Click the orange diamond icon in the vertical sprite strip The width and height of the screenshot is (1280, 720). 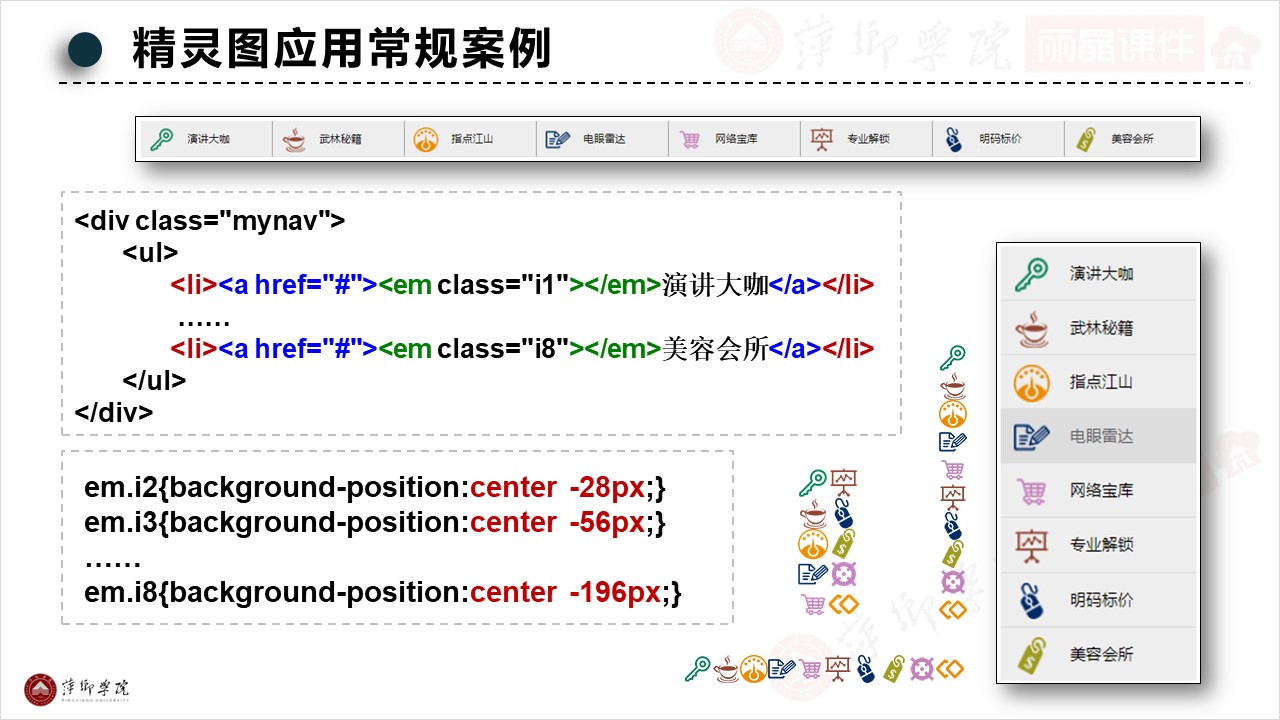coord(953,609)
